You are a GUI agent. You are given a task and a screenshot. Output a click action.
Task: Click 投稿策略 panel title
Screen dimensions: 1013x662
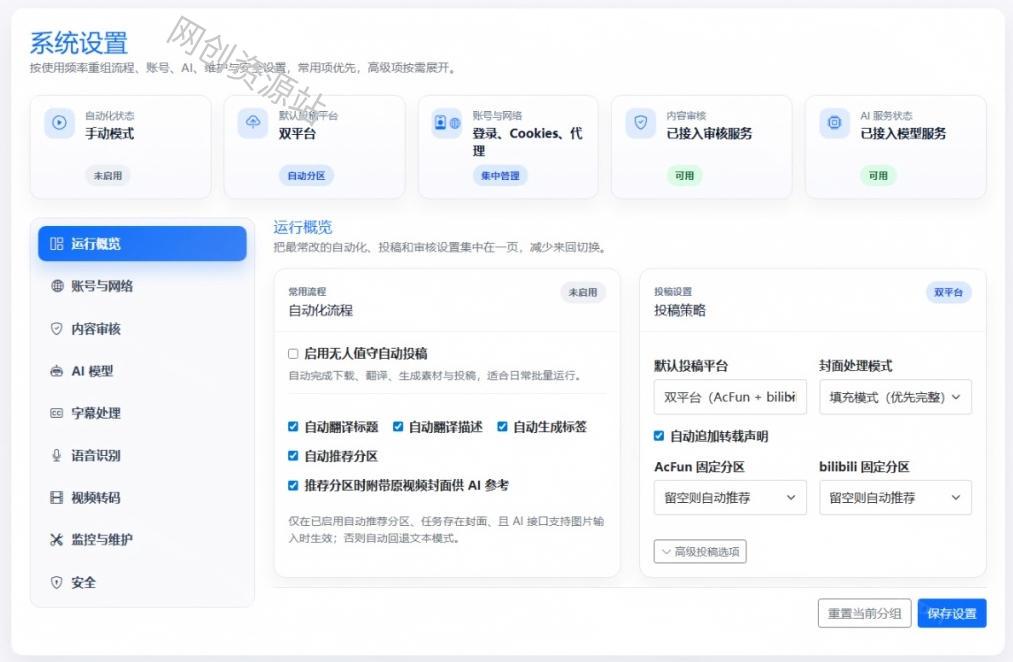pos(680,311)
